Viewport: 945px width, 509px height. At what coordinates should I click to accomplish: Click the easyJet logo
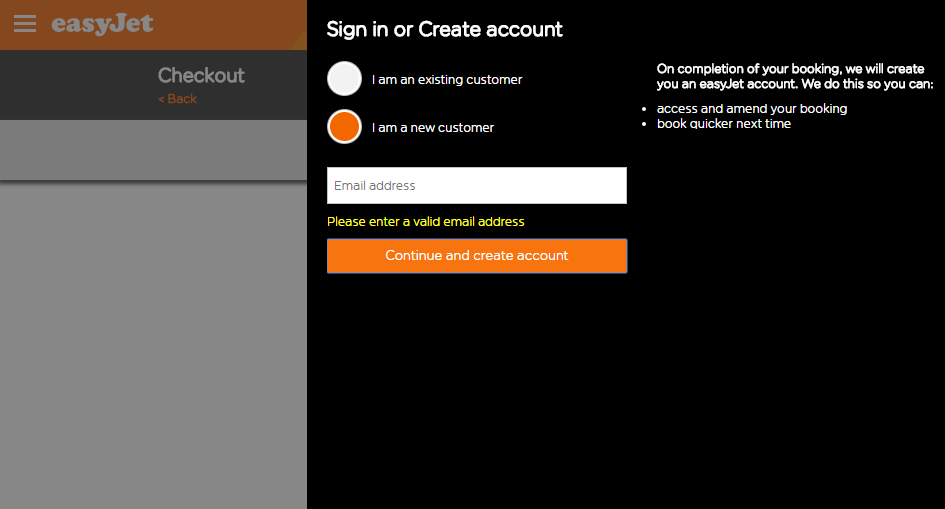pos(102,24)
